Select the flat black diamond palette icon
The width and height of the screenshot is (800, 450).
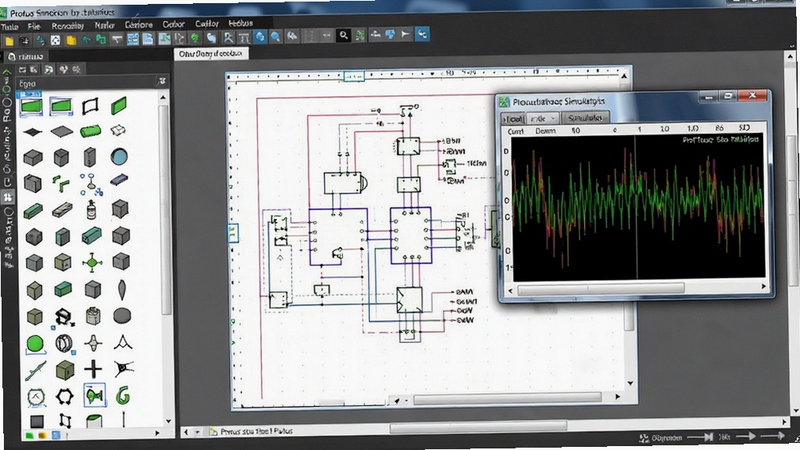(33, 132)
